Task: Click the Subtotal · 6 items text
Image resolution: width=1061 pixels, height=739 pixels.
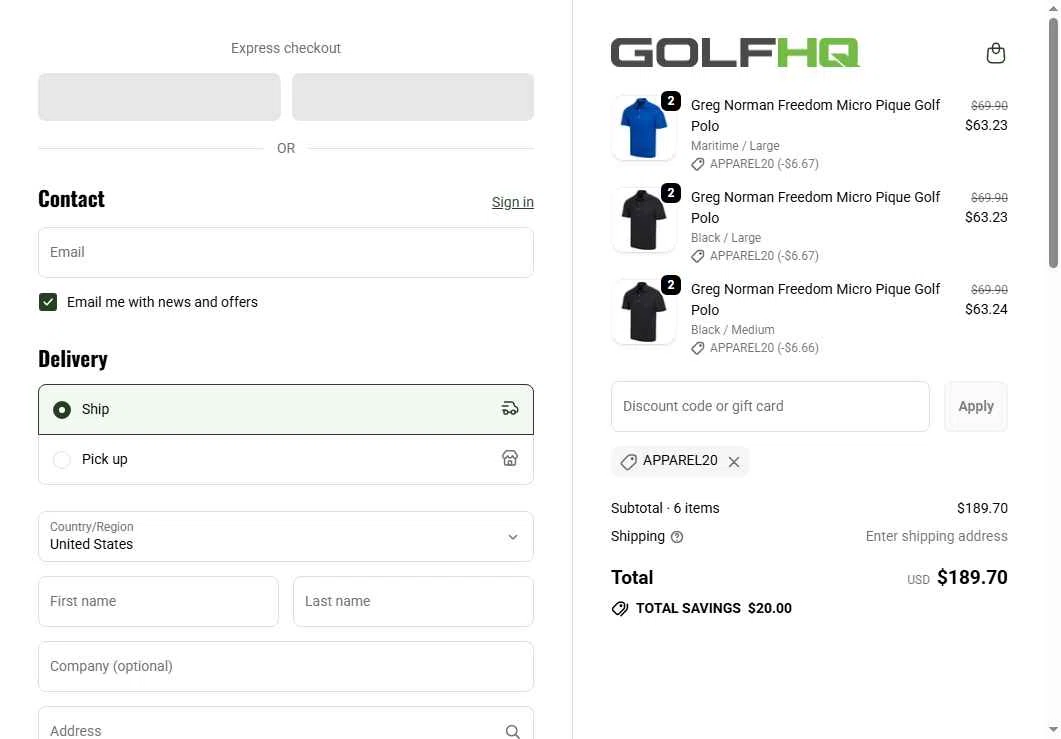Action: click(665, 508)
